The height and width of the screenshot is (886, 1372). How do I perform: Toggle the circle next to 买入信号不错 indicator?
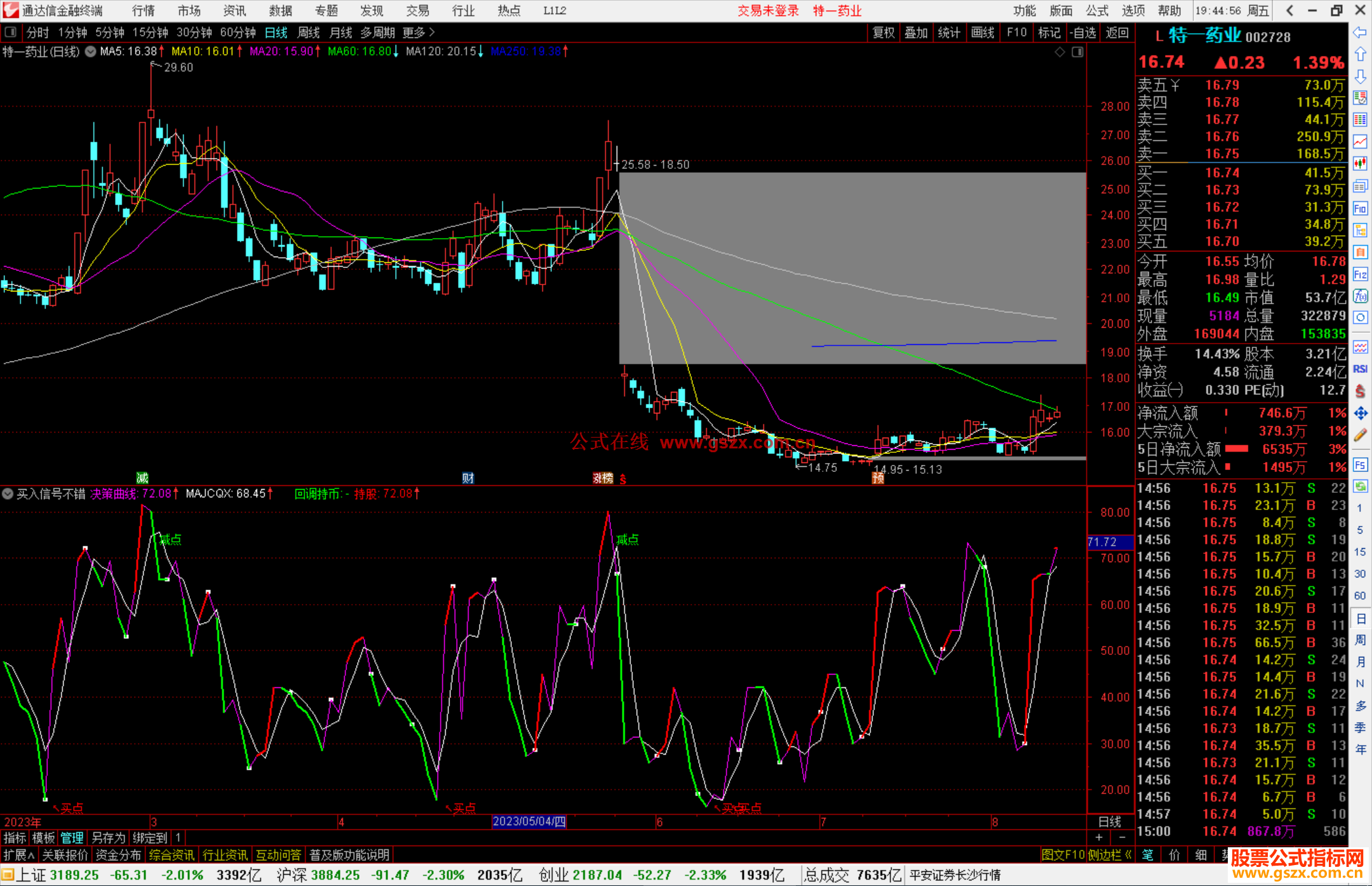(8, 493)
